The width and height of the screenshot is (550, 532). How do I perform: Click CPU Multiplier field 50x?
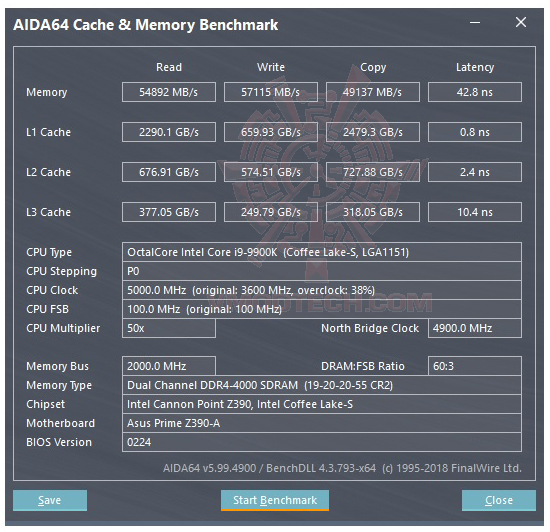[x=169, y=328]
